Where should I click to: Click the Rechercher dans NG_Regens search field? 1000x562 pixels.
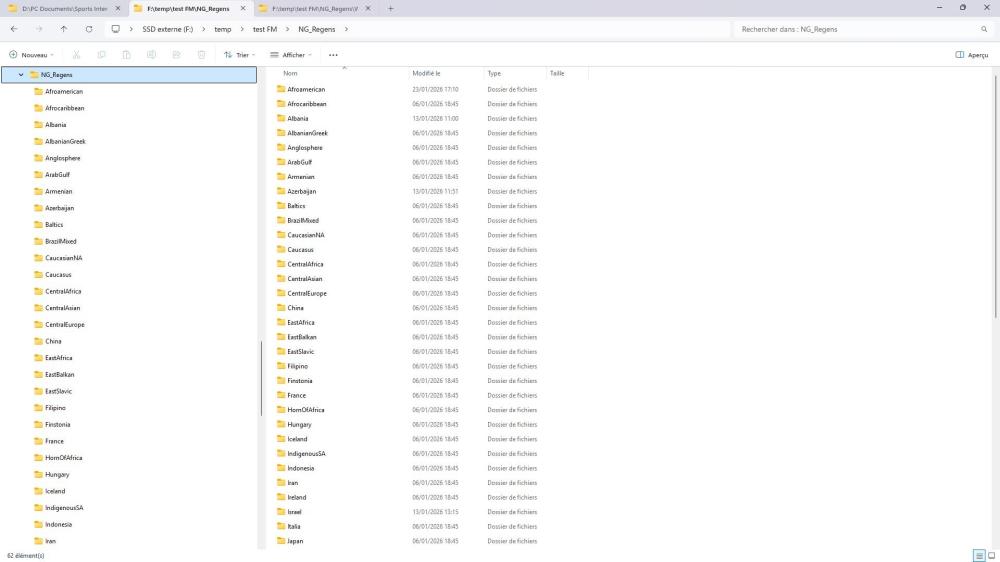point(858,29)
